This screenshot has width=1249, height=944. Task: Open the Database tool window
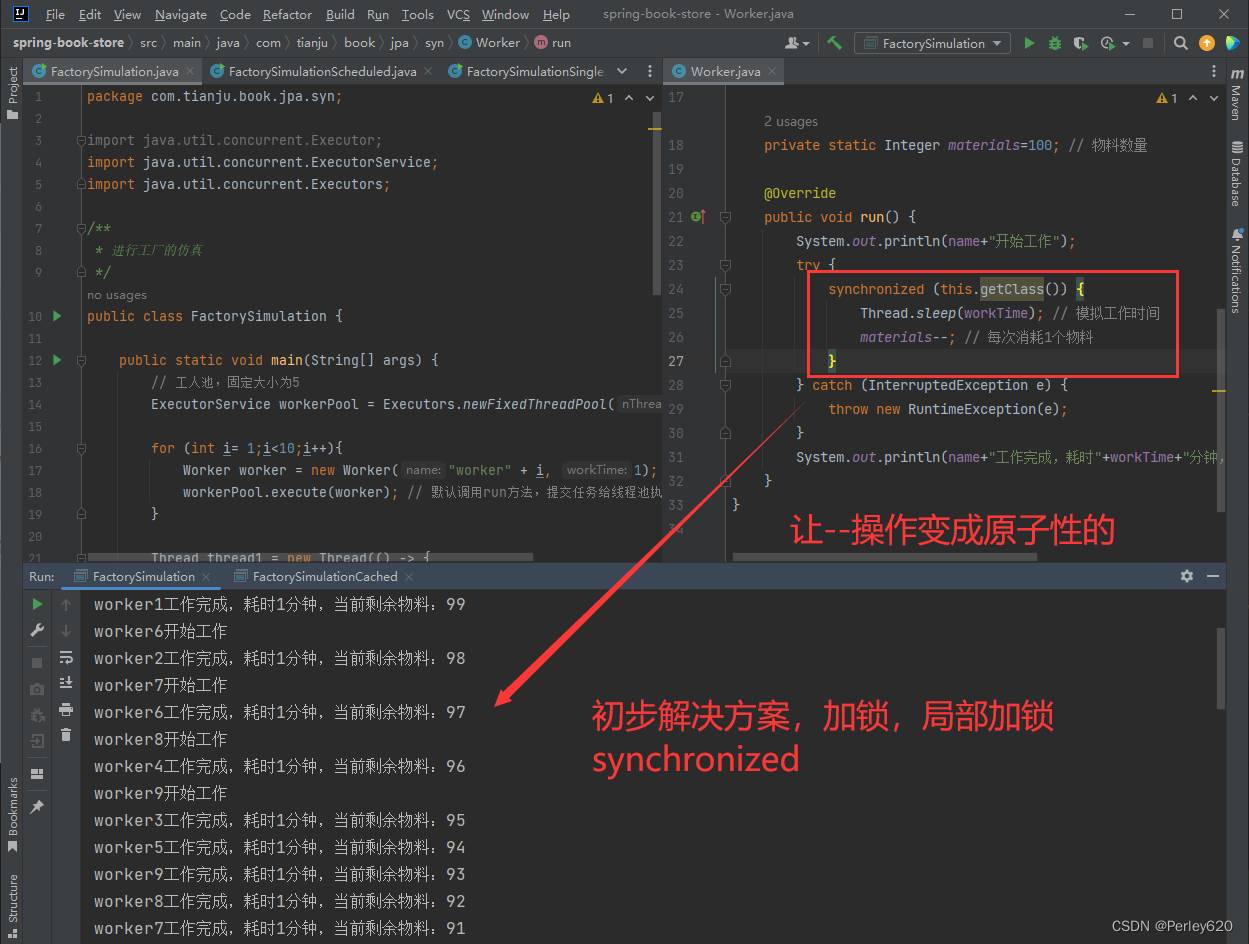tap(1236, 175)
